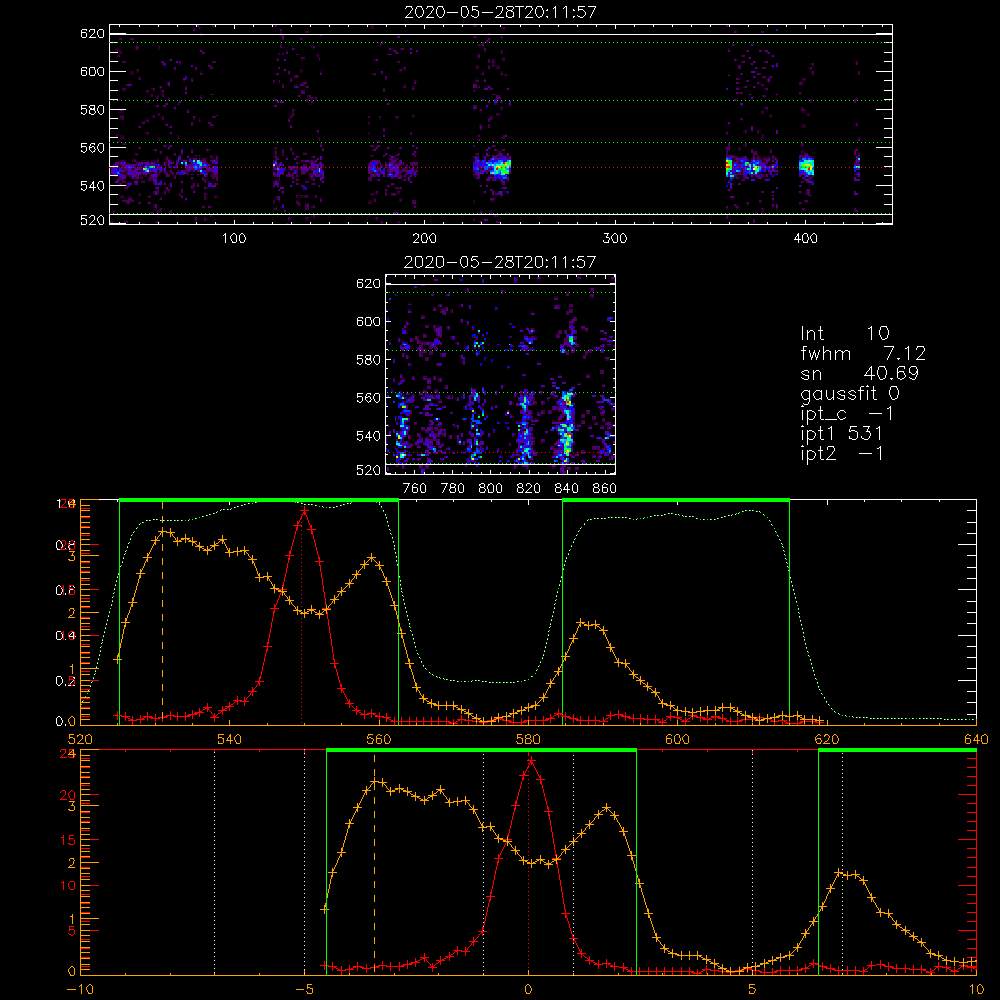The width and height of the screenshot is (1000, 1000).
Task: Click the x-axis label -5 on bottom profile
Action: [x=304, y=989]
